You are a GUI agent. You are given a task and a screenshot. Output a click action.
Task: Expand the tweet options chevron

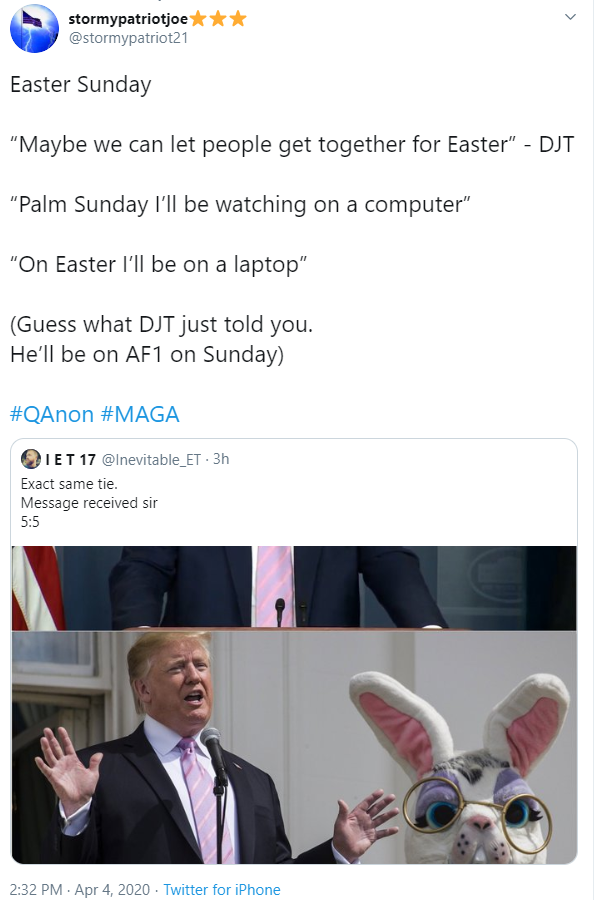pos(571,18)
